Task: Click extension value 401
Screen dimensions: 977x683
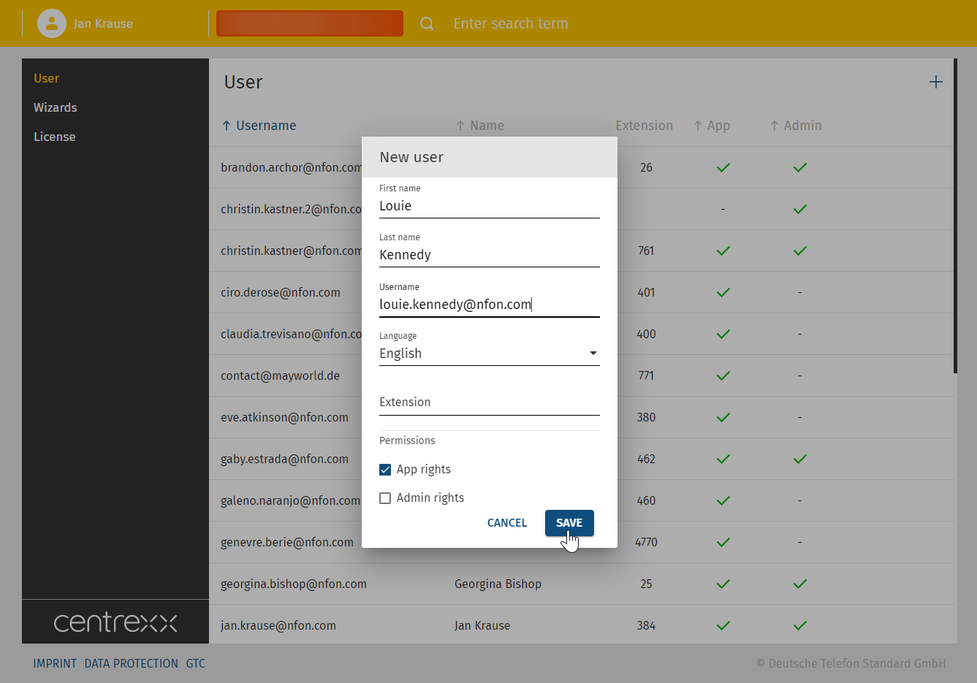Action: (646, 292)
